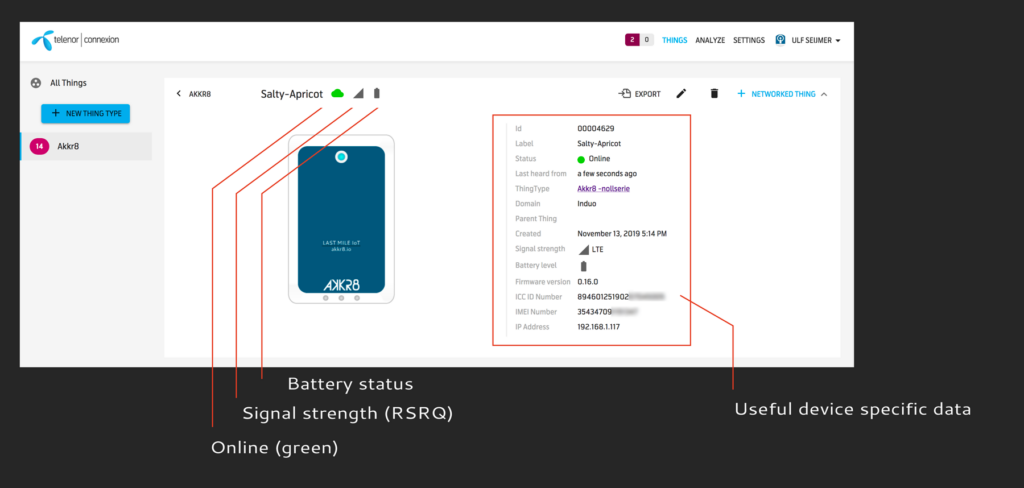Click the green online cloud icon
The height and width of the screenshot is (488, 1024).
(x=338, y=93)
